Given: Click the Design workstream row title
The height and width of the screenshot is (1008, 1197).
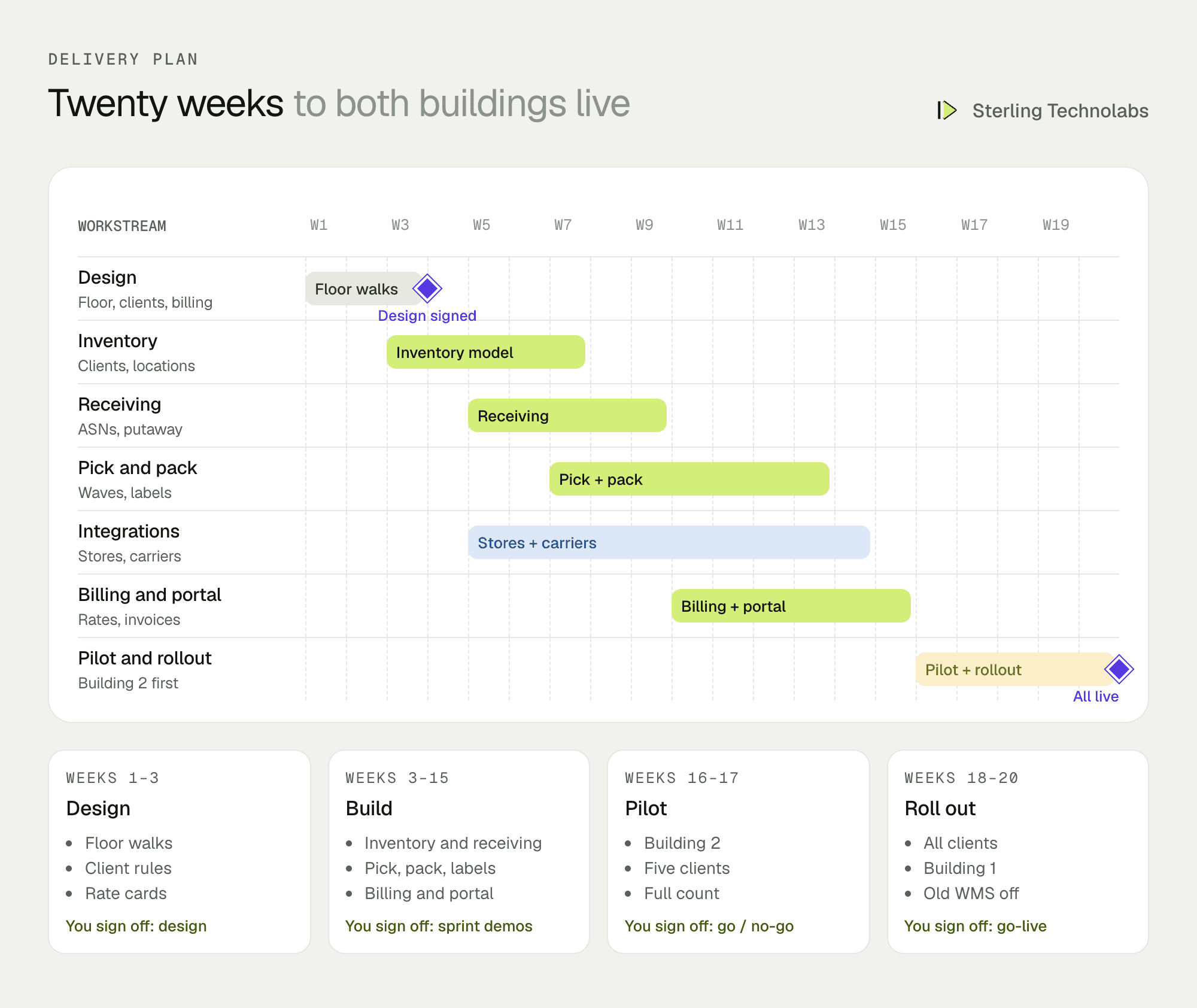Looking at the screenshot, I should click(x=107, y=278).
